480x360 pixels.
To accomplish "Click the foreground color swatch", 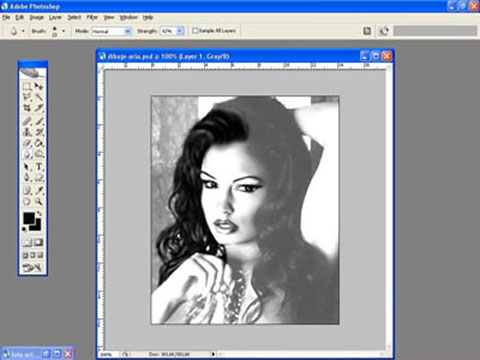I will [29, 218].
